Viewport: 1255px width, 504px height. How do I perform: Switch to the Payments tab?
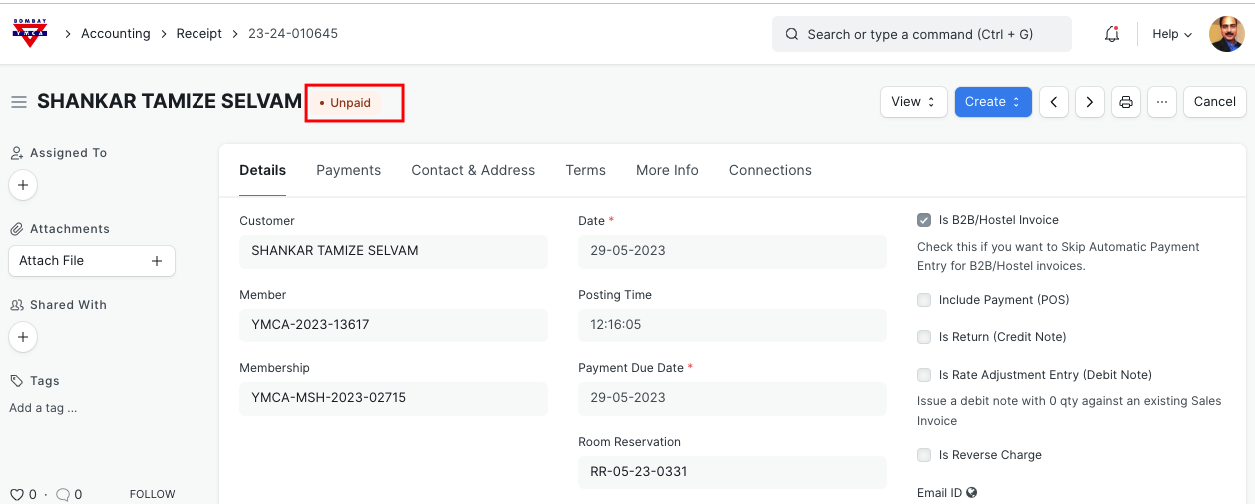click(348, 170)
